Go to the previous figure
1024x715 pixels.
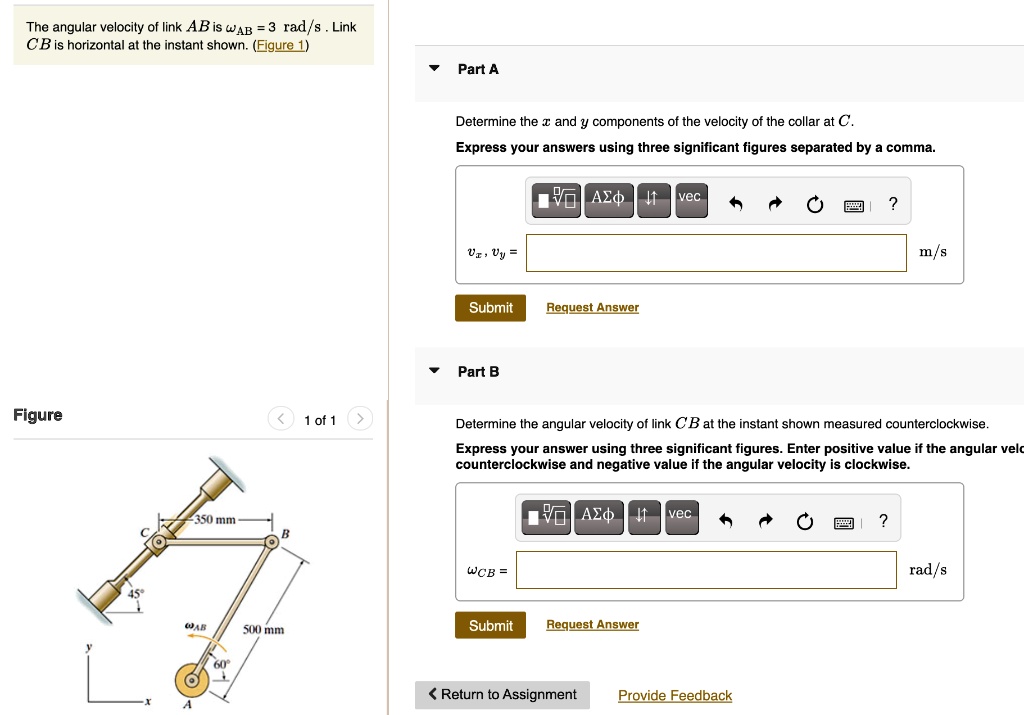coord(280,419)
